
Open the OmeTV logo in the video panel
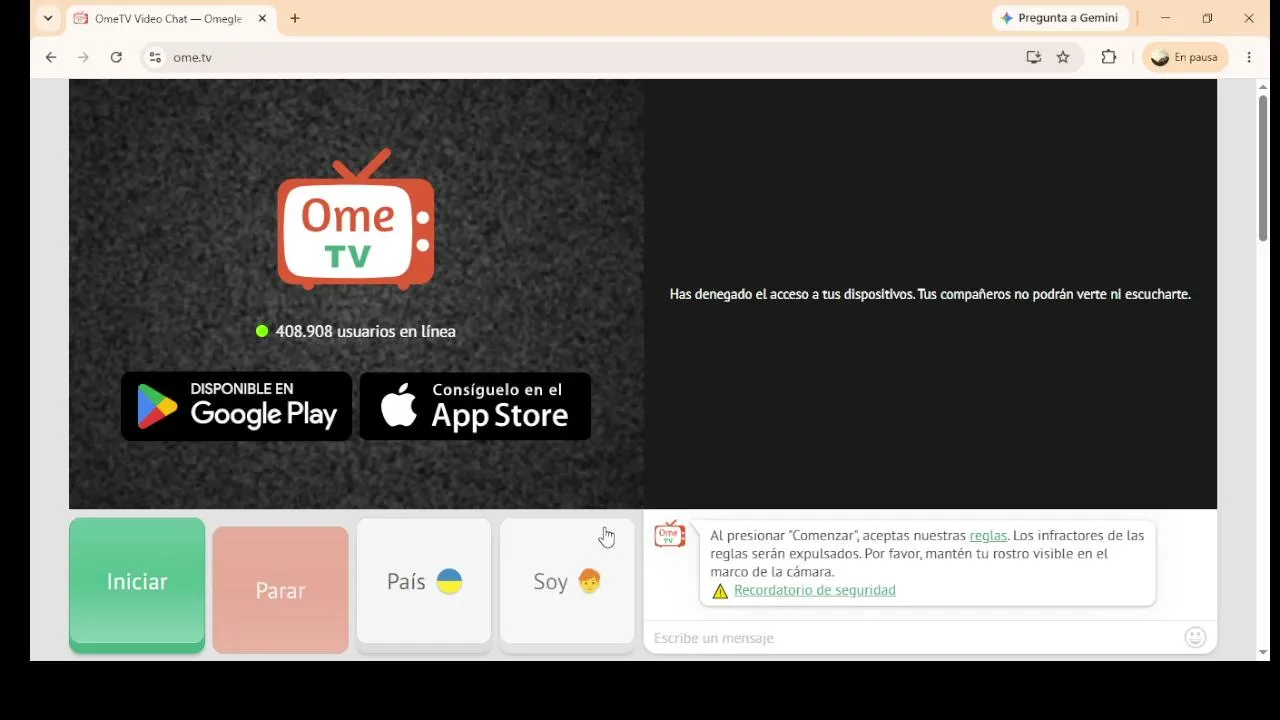coord(356,220)
